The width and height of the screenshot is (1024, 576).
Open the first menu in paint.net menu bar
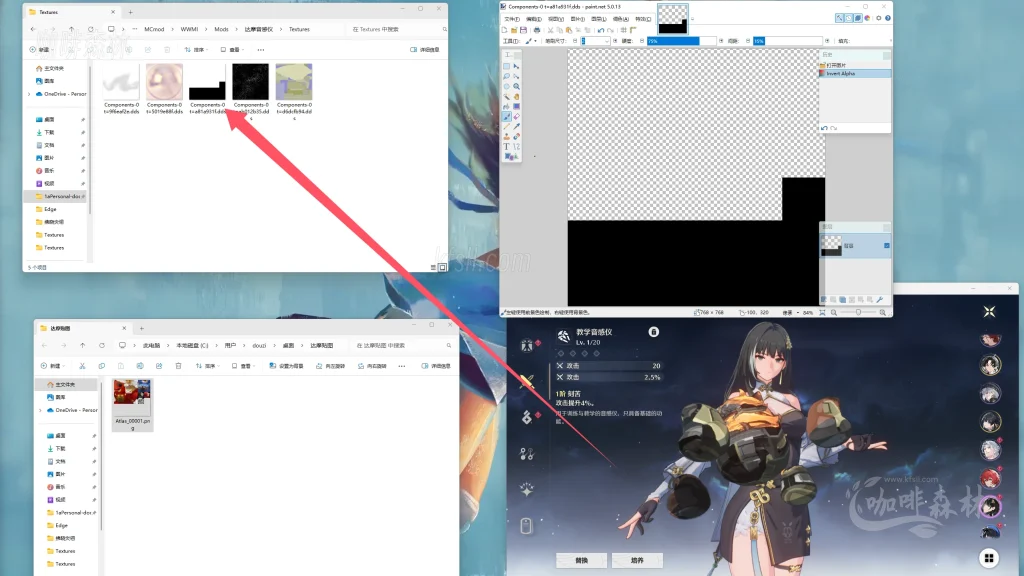click(511, 18)
